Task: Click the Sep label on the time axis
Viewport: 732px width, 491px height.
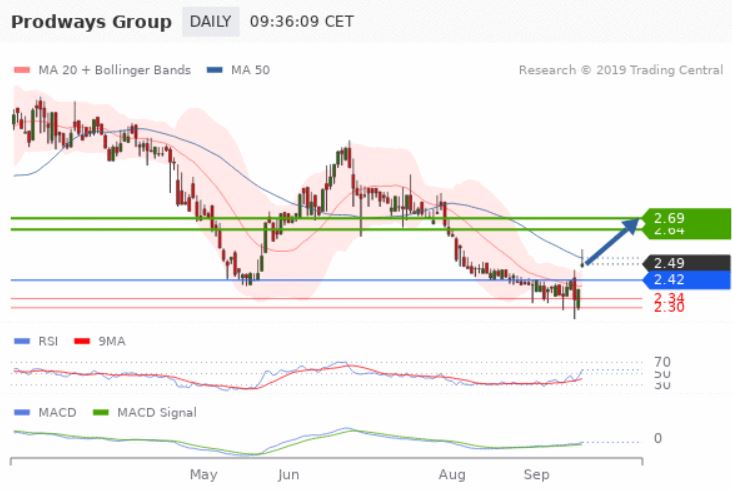Action: click(x=536, y=475)
